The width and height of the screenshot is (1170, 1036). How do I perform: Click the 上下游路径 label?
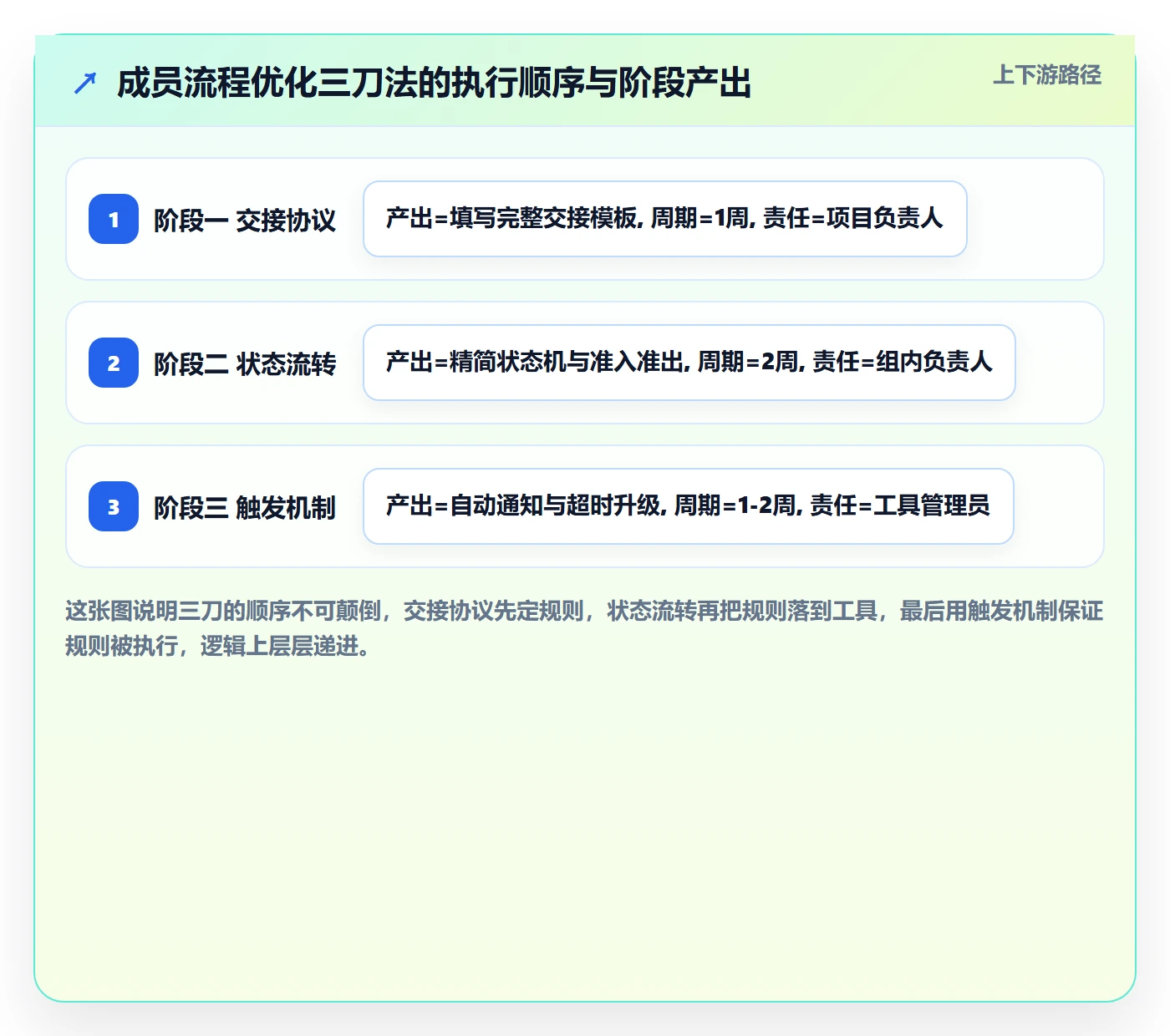pos(1047,75)
